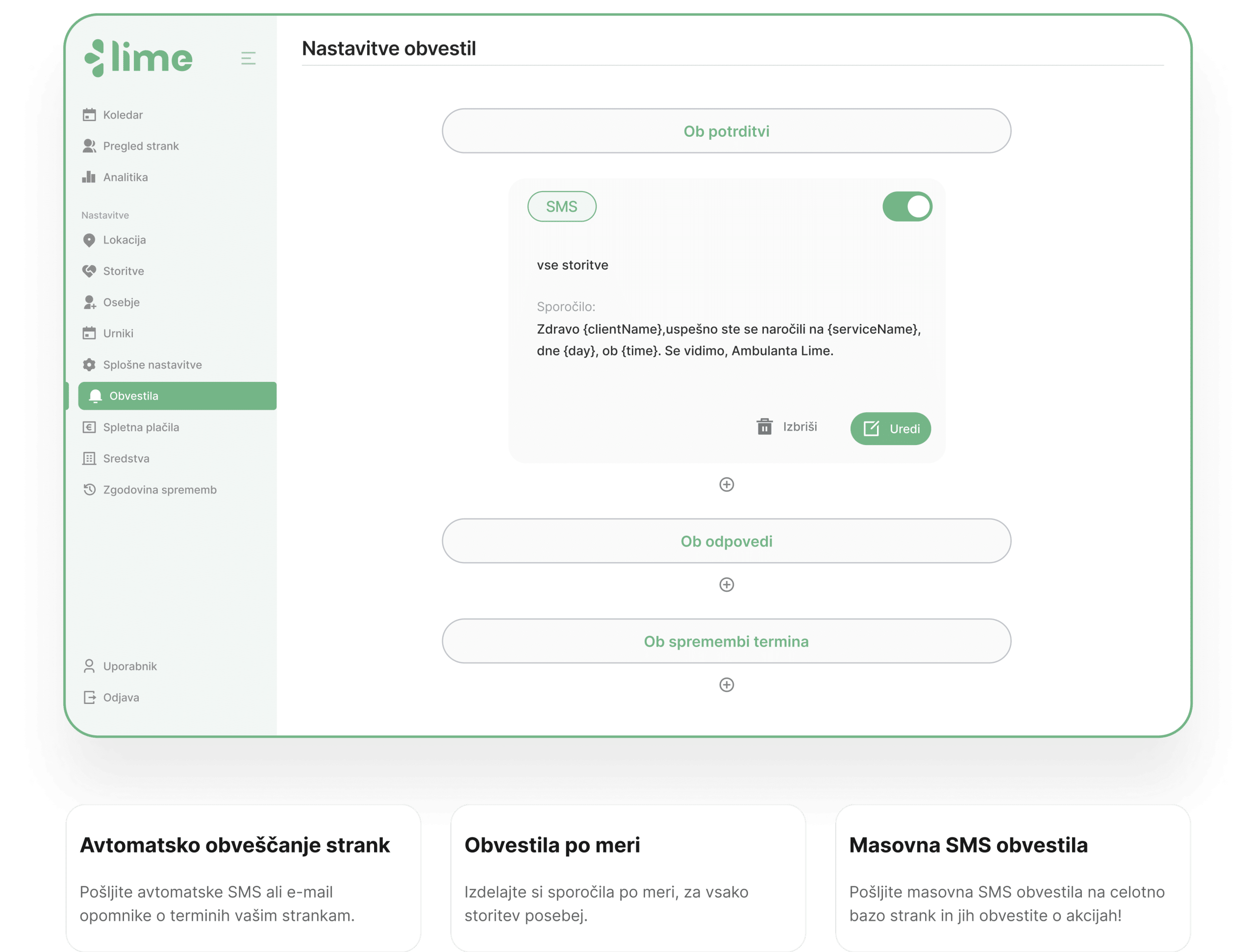Click Obvestila po meri card
The height and width of the screenshot is (952, 1255).
[x=628, y=878]
